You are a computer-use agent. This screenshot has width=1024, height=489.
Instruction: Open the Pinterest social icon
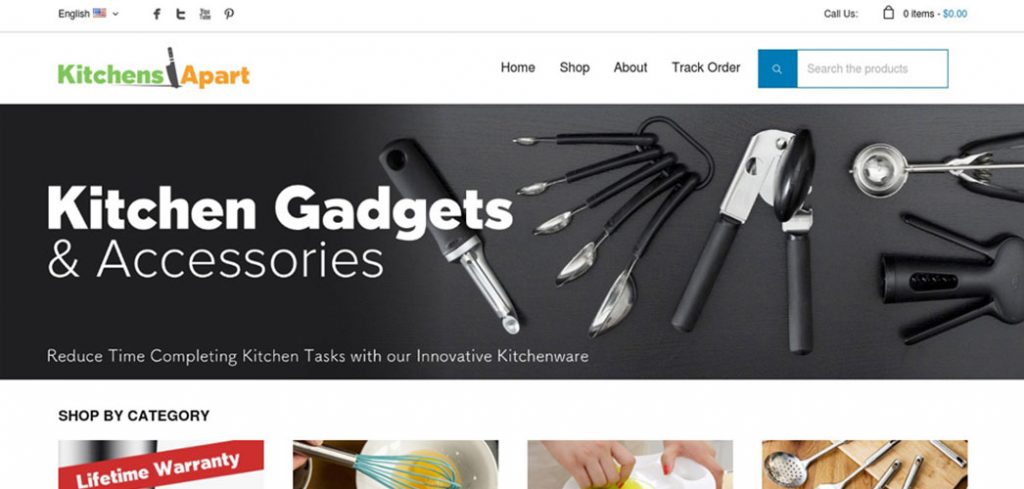point(229,14)
